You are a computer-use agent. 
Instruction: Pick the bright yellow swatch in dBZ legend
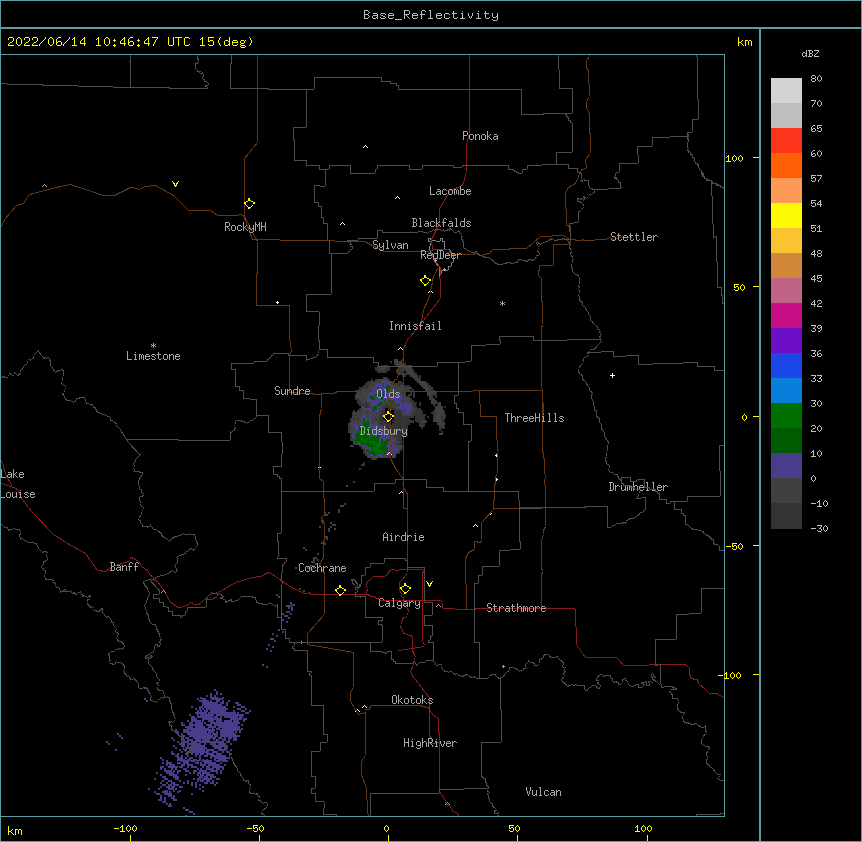click(786, 215)
